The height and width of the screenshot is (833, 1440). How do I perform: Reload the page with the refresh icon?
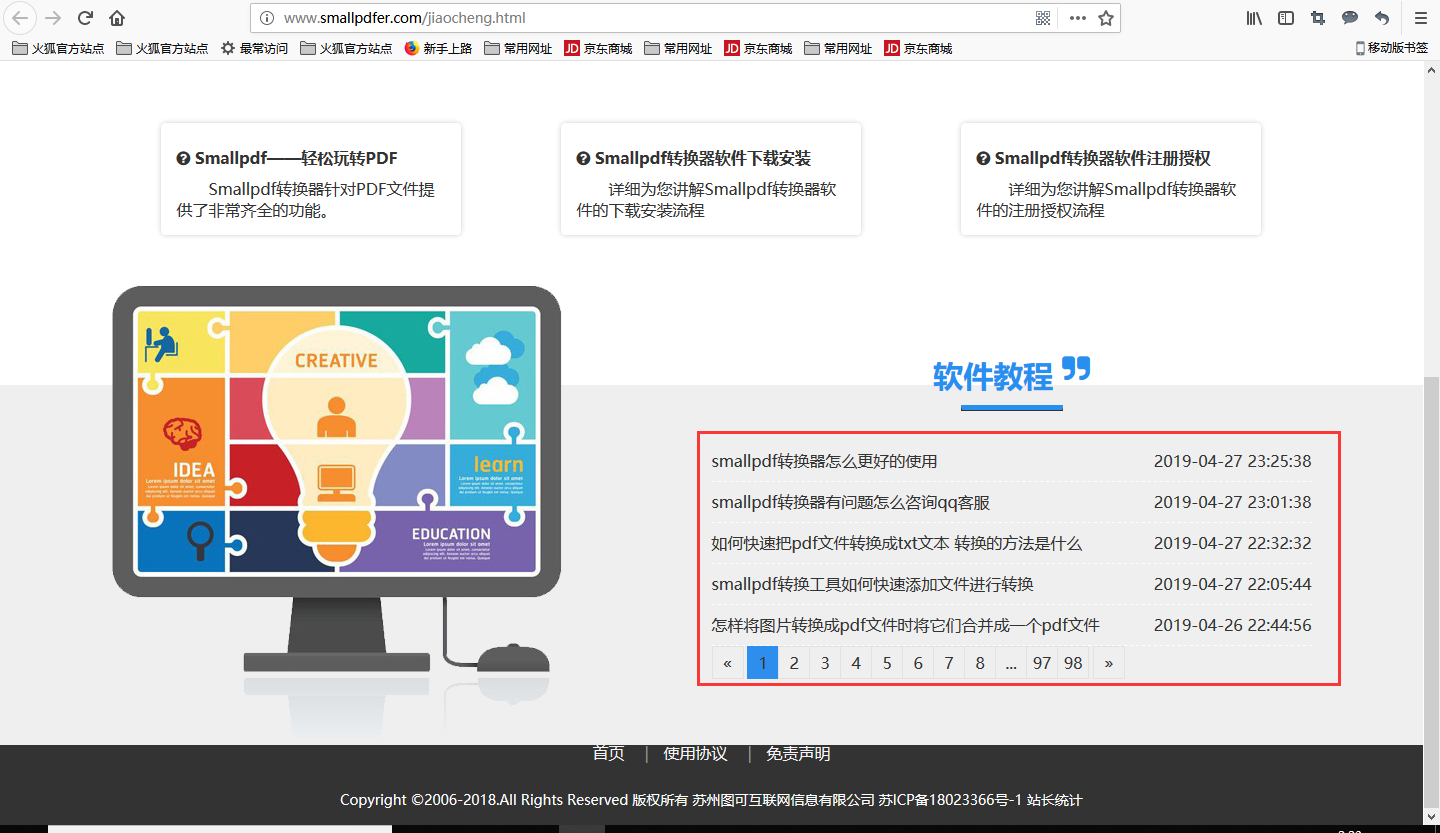(x=86, y=18)
